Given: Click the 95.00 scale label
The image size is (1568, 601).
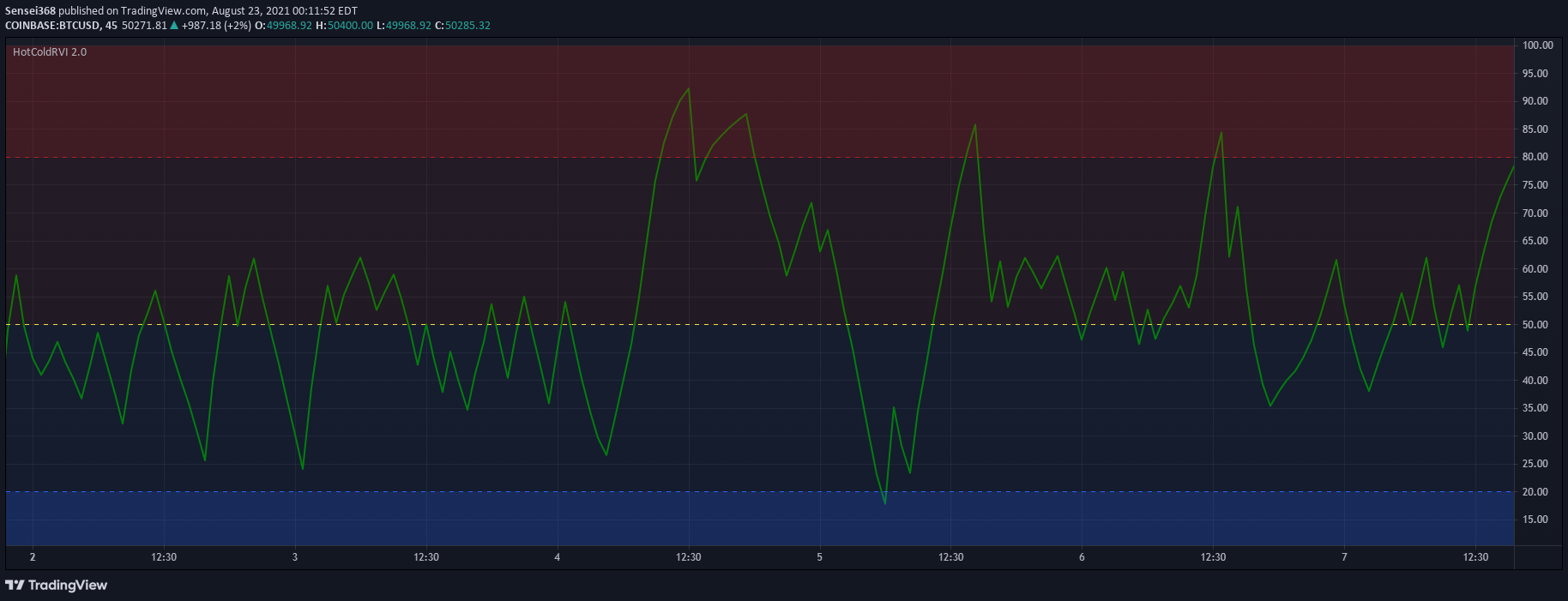Looking at the screenshot, I should click(x=1535, y=74).
